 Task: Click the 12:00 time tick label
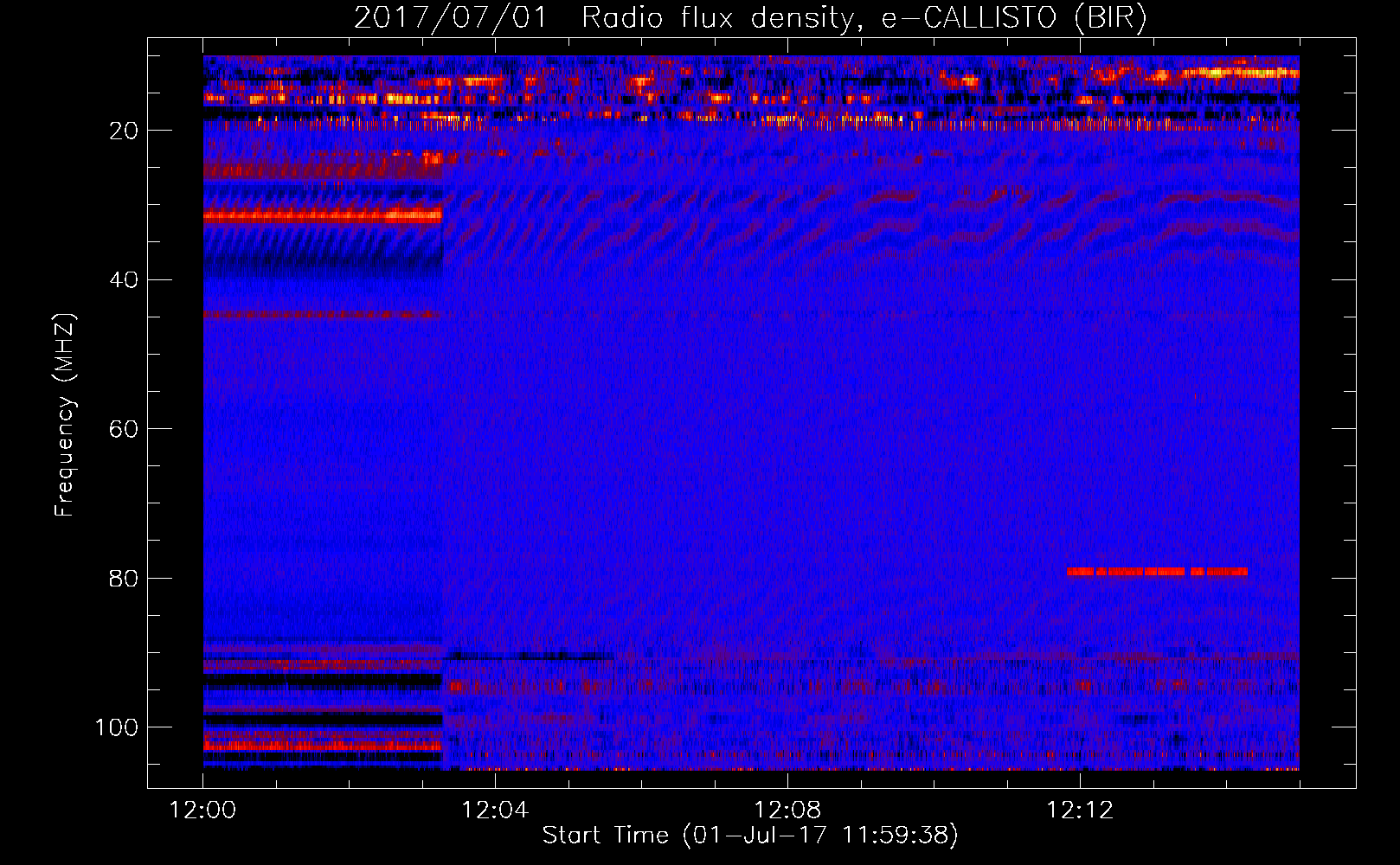pos(203,811)
